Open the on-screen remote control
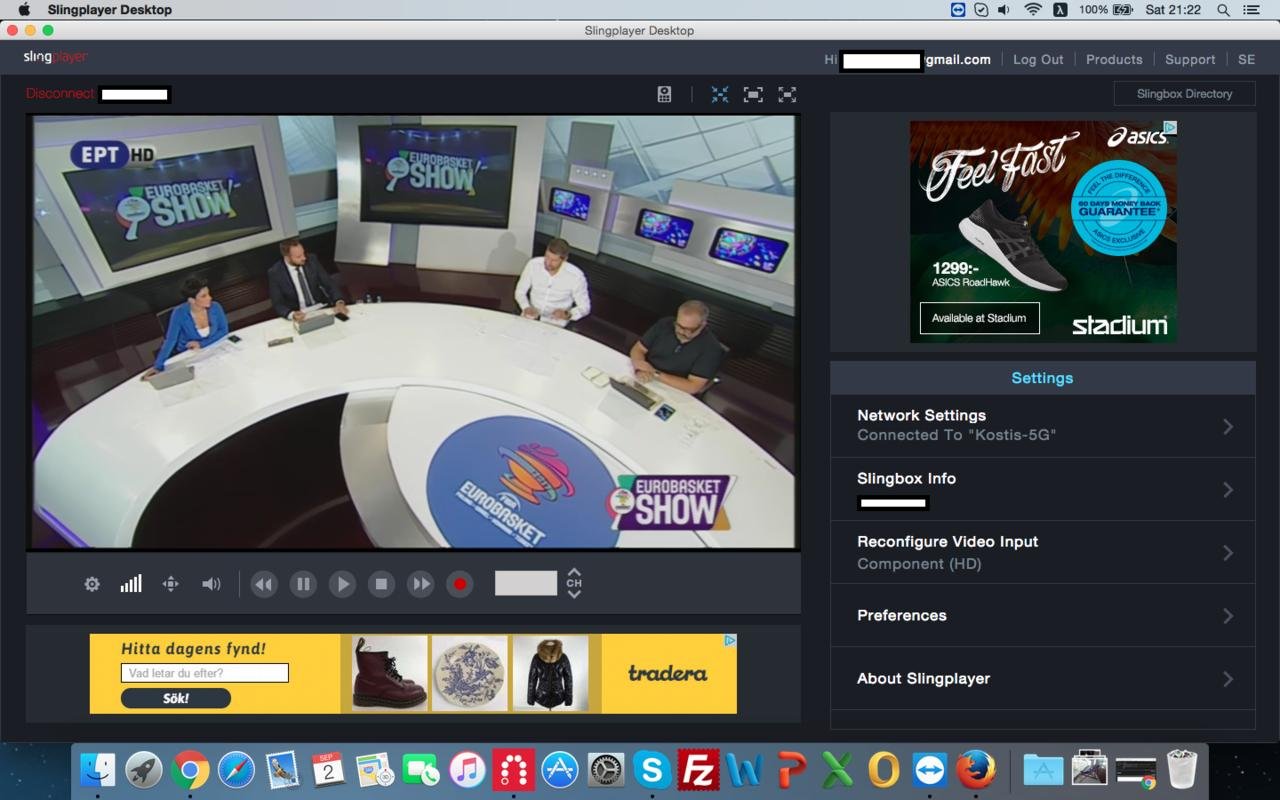This screenshot has width=1280, height=800. pyautogui.click(x=664, y=94)
